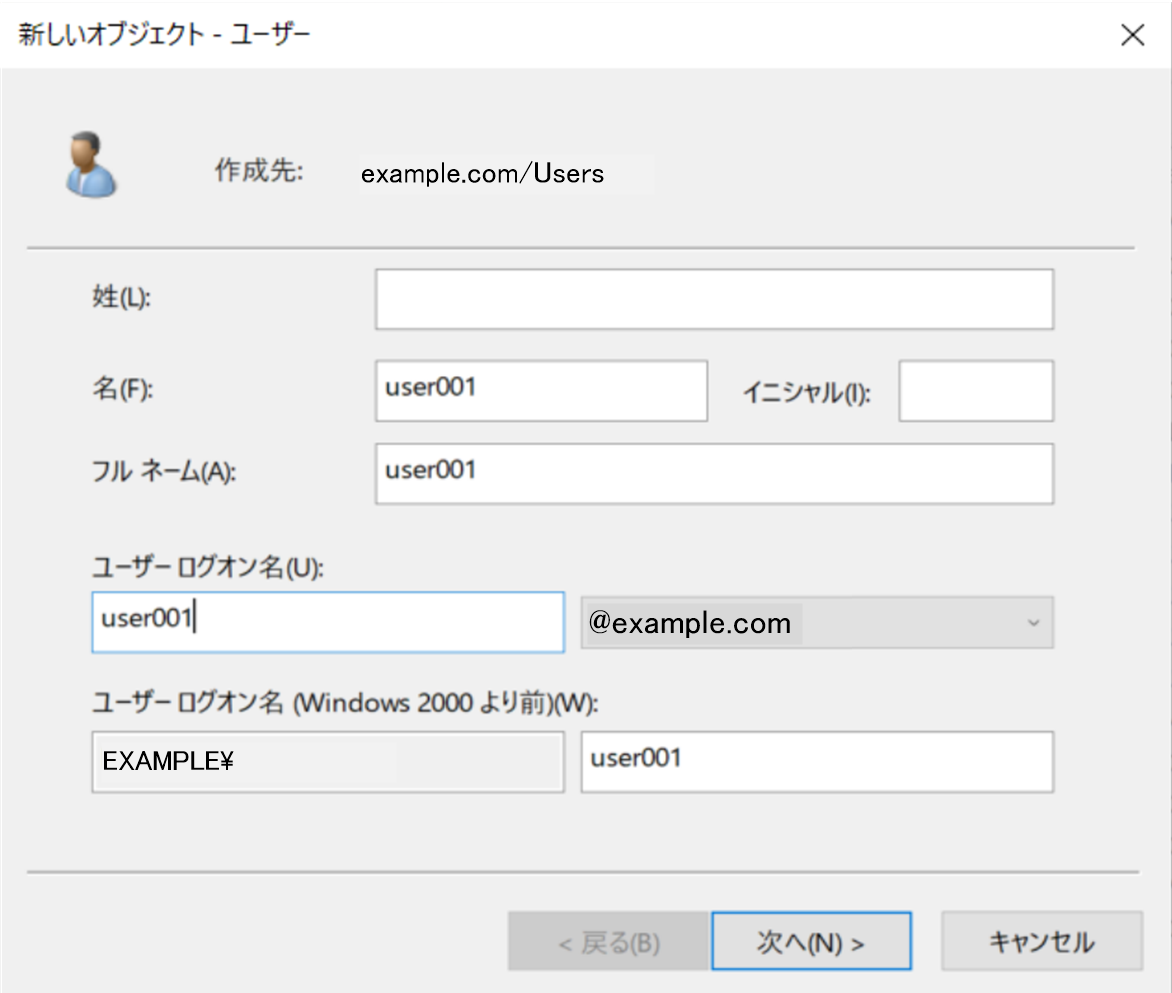Click the example.com/Users path text
The width and height of the screenshot is (1172, 993).
483,174
